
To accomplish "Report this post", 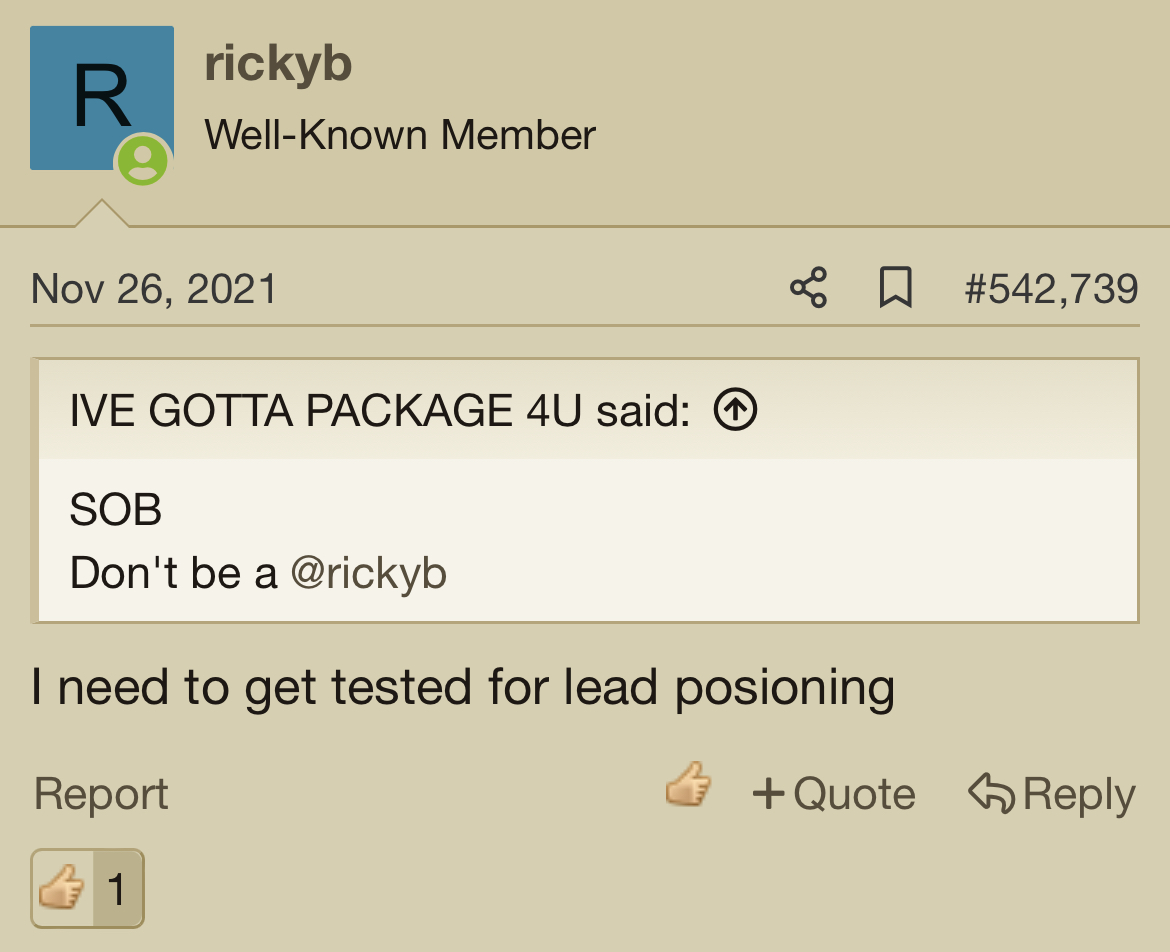I will (101, 793).
